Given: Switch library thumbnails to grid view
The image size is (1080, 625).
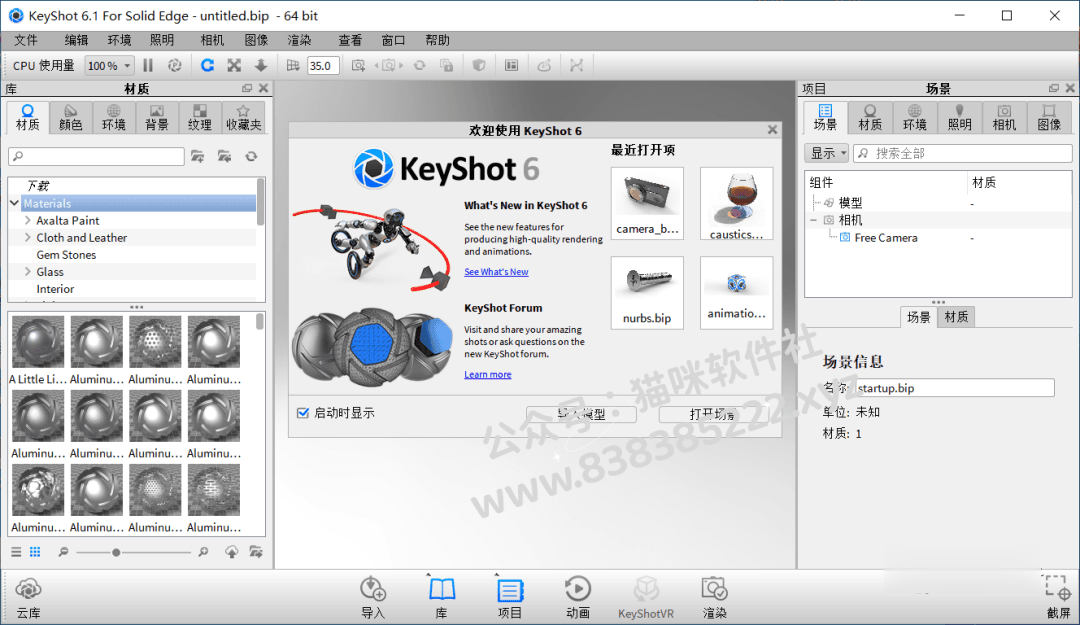Looking at the screenshot, I should (35, 552).
